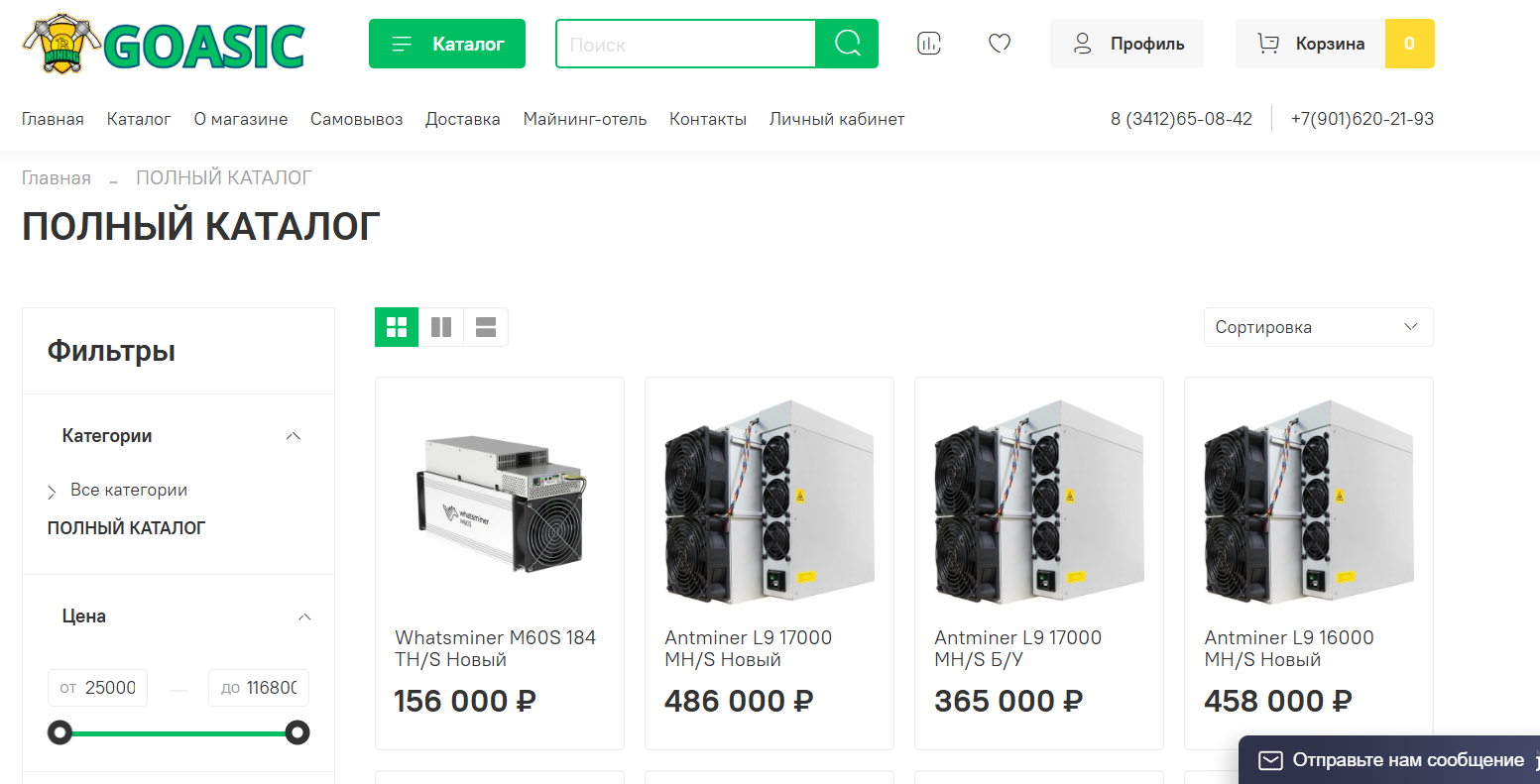Image resolution: width=1540 pixels, height=784 pixels.
Task: Click the left price slider handle
Action: click(x=60, y=733)
